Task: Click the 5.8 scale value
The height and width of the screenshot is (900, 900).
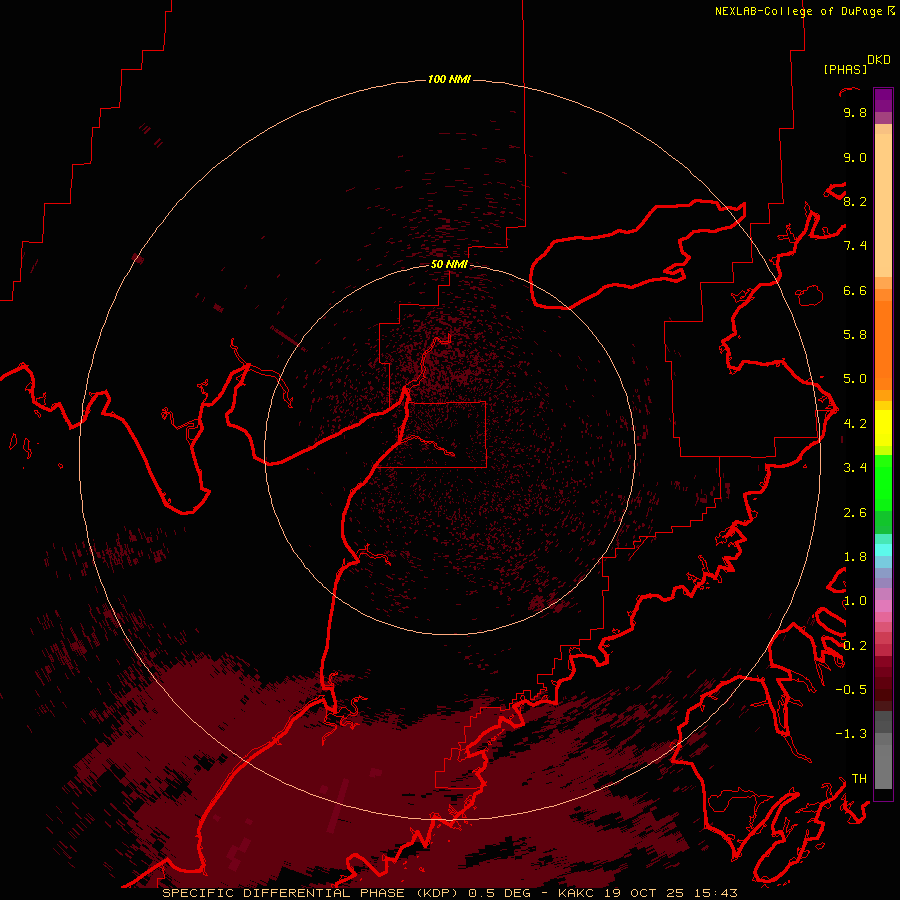Action: click(x=855, y=335)
